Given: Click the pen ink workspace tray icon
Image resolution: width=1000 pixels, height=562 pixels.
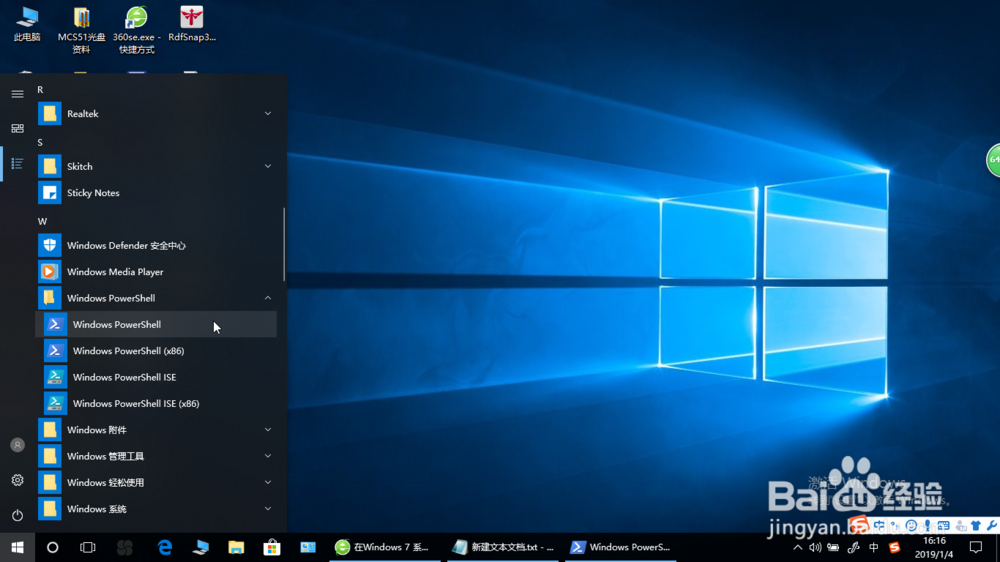Looking at the screenshot, I should 853,547.
